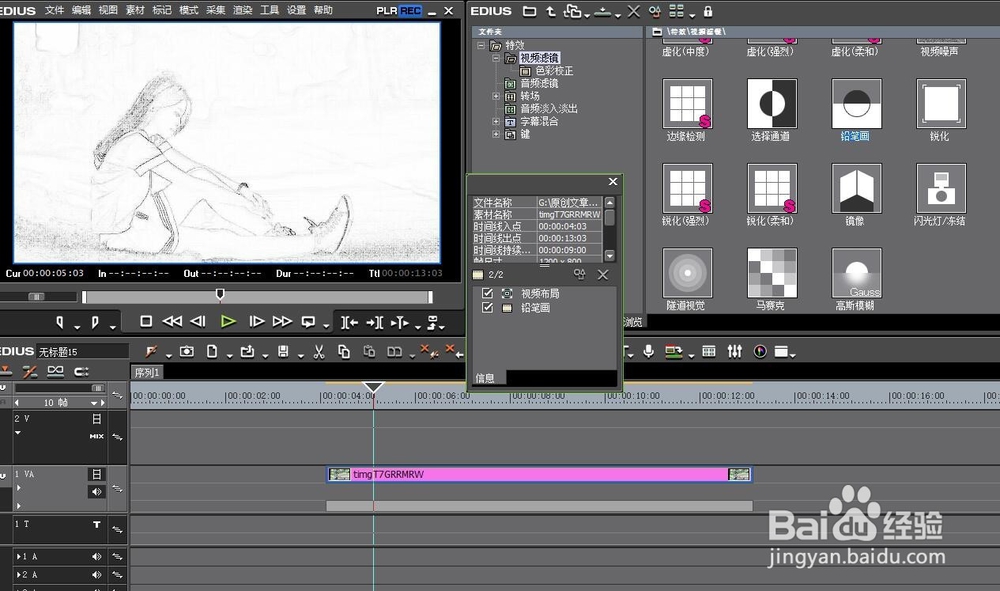Toggle the T title button on 1 T track
Image resolution: width=1000 pixels, height=591 pixels.
click(x=97, y=524)
